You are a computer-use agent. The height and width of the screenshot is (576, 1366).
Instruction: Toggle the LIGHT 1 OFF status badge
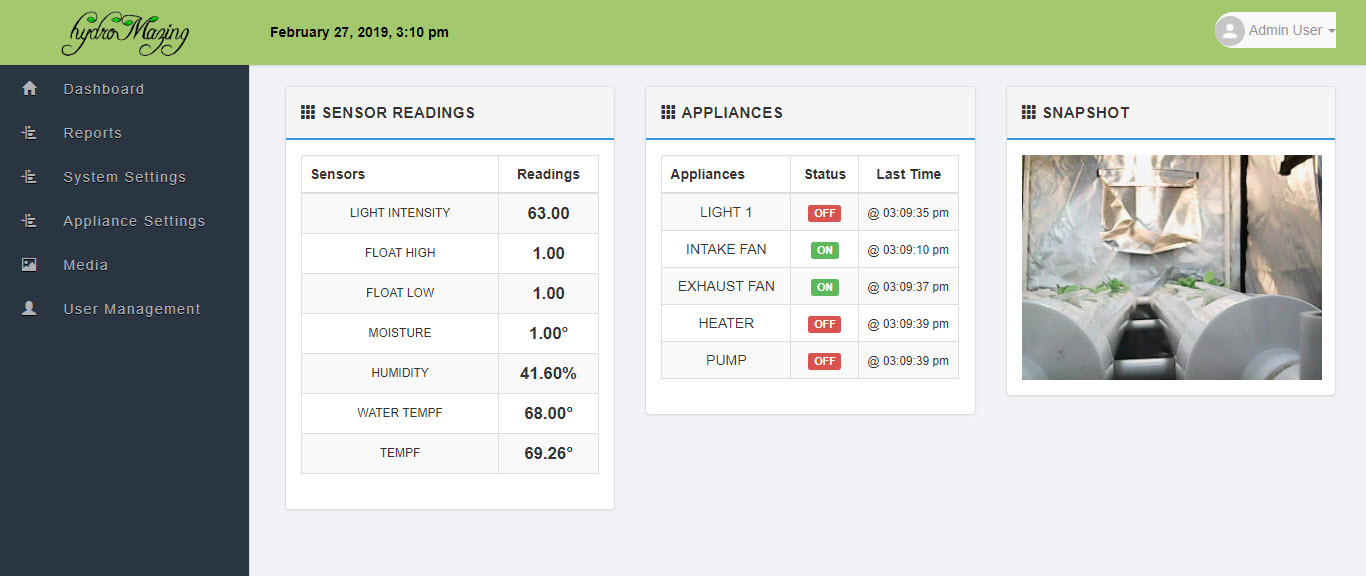click(x=824, y=213)
